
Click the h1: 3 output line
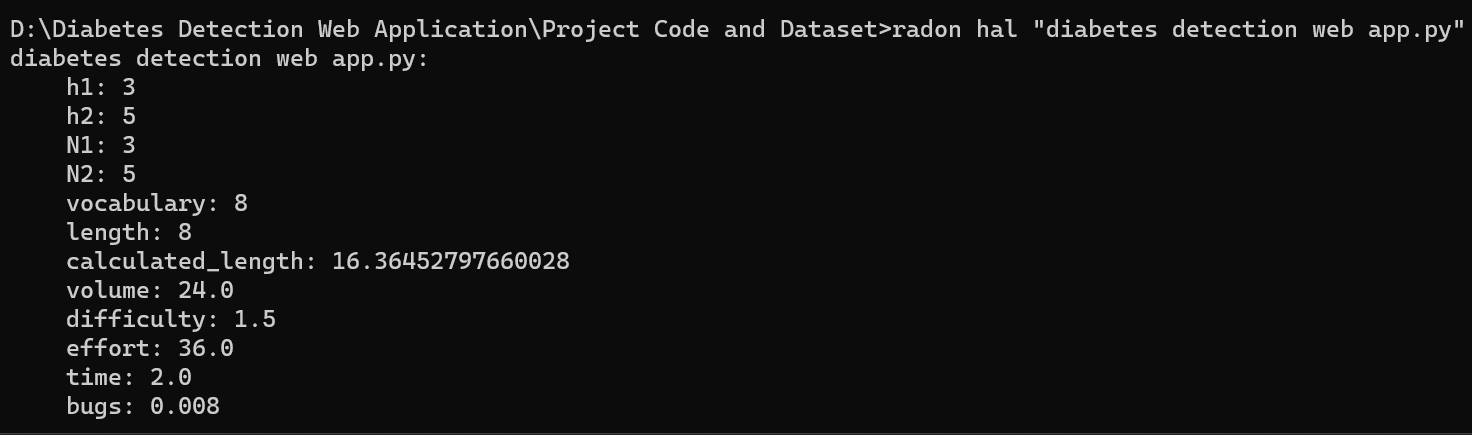point(101,87)
